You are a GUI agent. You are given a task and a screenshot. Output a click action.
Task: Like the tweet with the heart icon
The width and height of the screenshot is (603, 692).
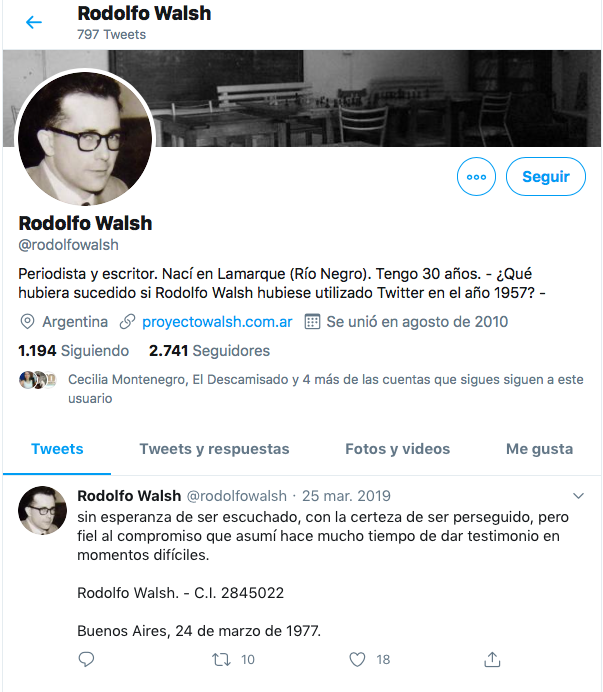point(357,659)
